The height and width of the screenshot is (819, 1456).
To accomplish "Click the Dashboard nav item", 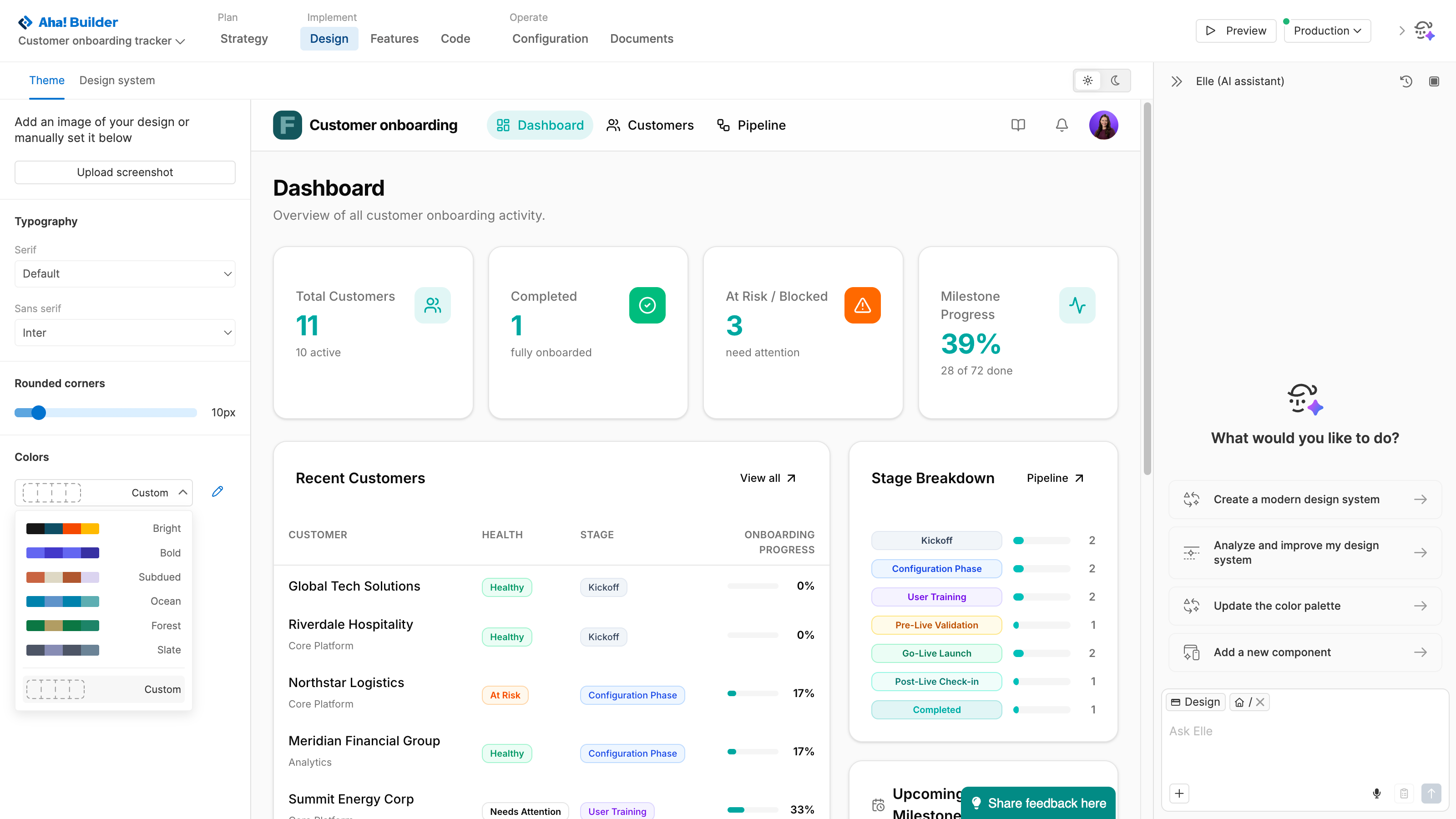I will coord(540,125).
